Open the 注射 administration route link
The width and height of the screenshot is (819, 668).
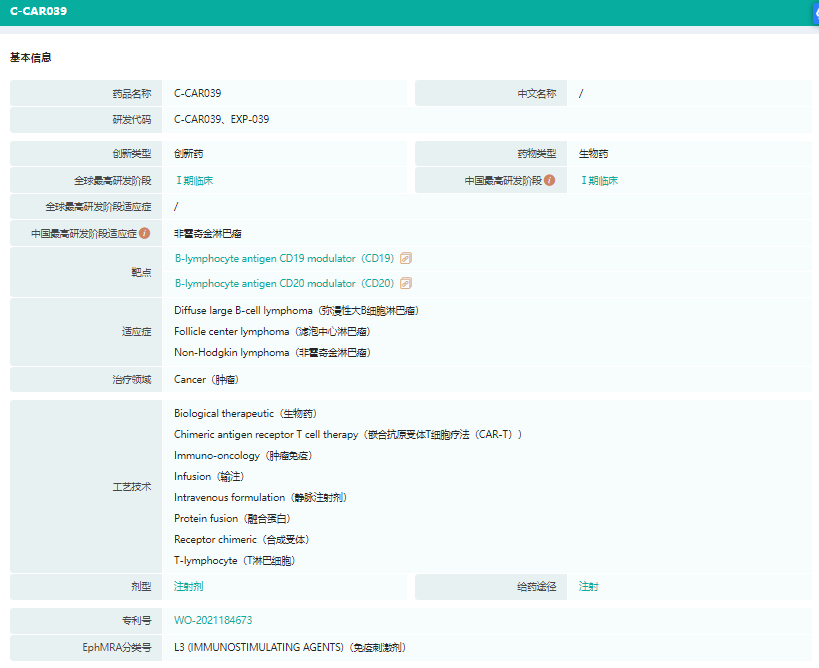point(589,587)
